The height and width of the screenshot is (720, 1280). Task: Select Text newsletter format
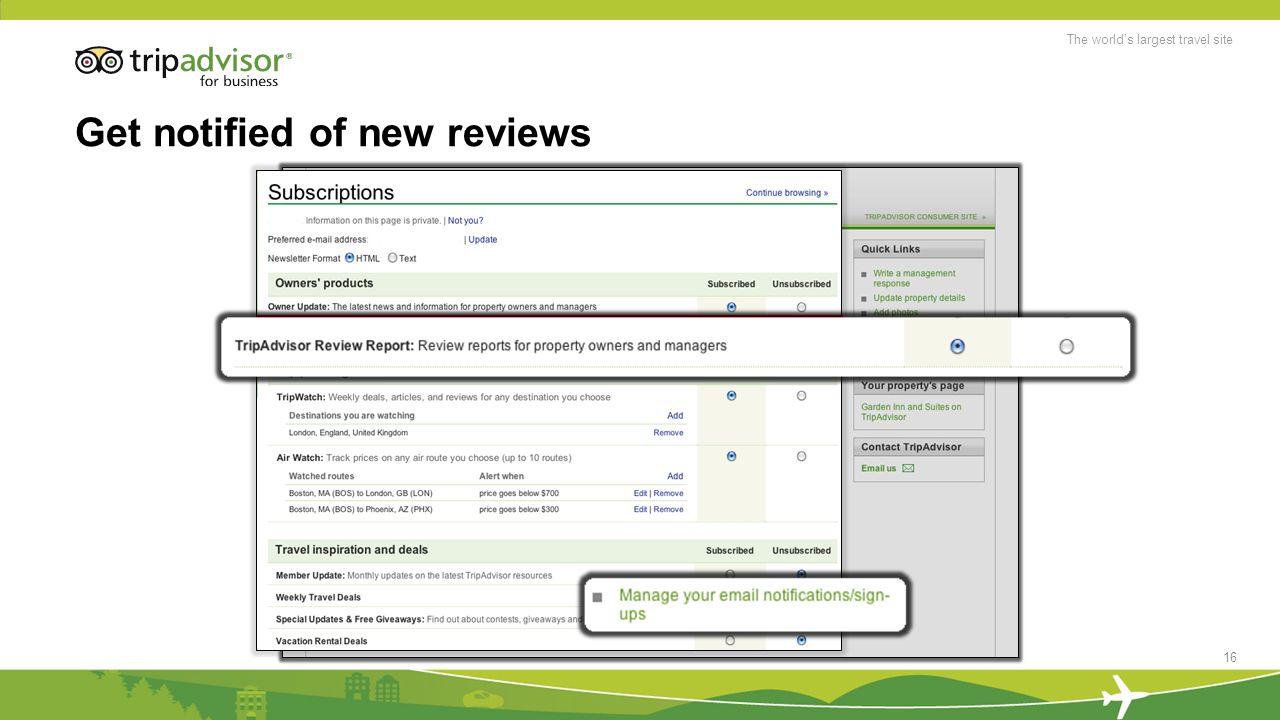click(393, 257)
